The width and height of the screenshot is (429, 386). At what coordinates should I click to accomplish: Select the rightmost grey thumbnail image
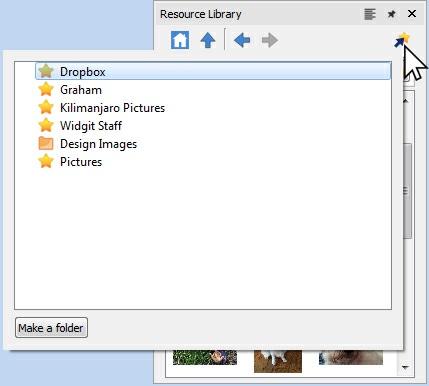tap(351, 357)
